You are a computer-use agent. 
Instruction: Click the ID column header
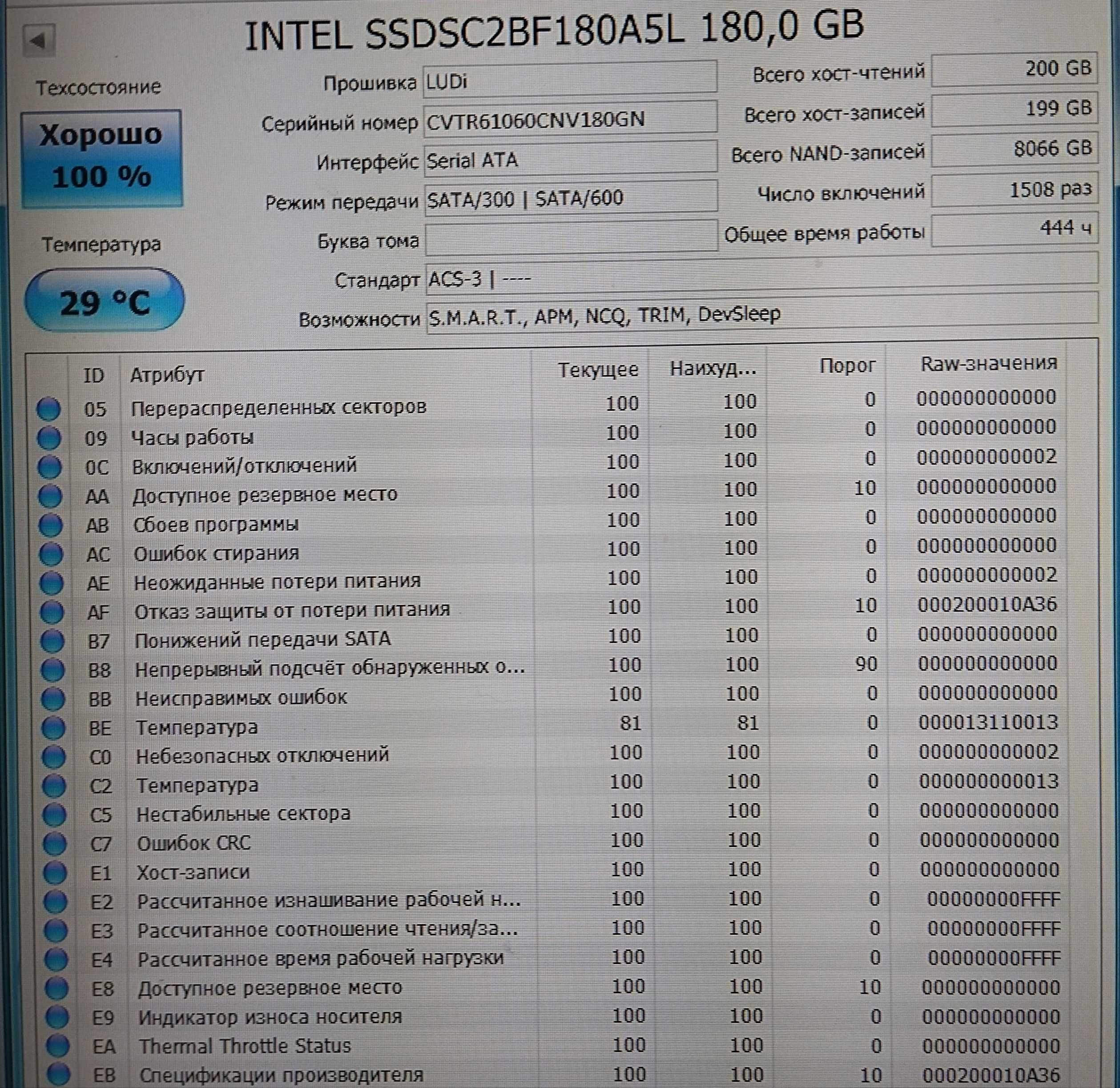[94, 375]
